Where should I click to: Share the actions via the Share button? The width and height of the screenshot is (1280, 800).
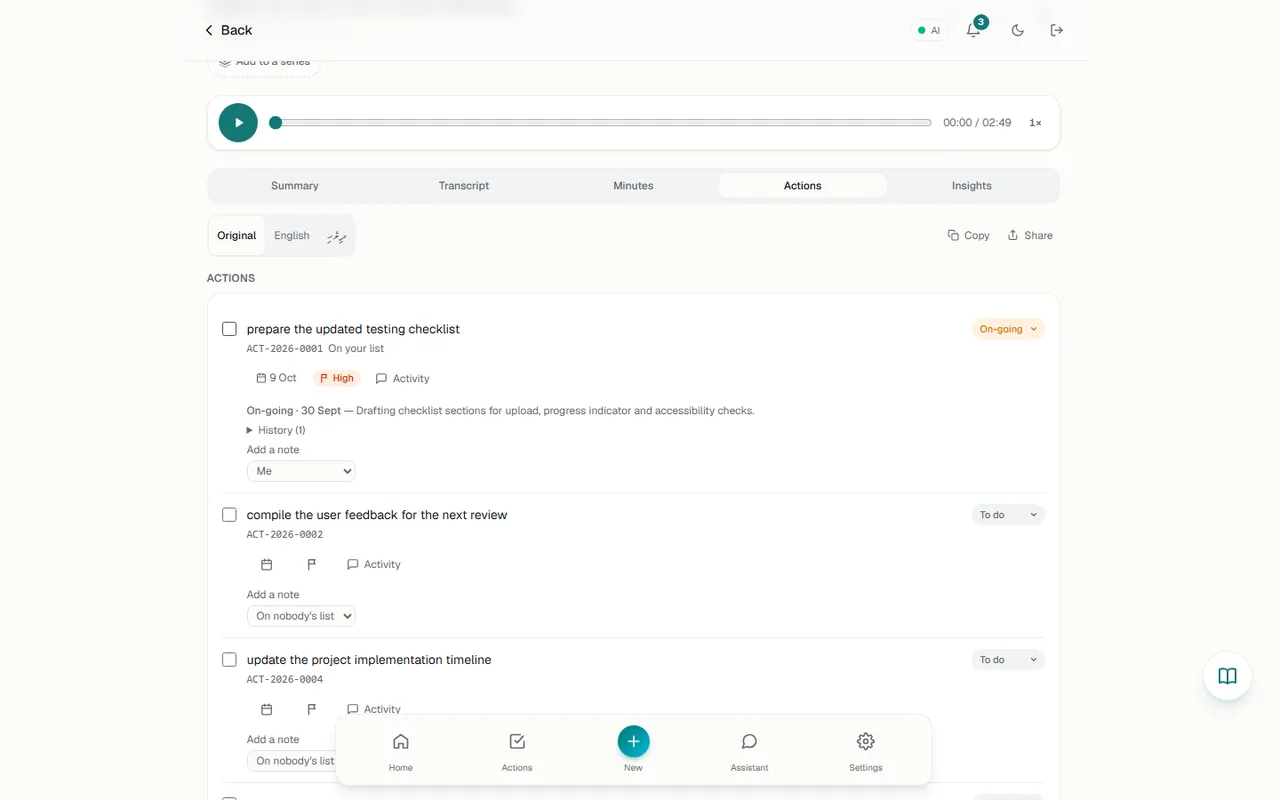pyautogui.click(x=1030, y=236)
